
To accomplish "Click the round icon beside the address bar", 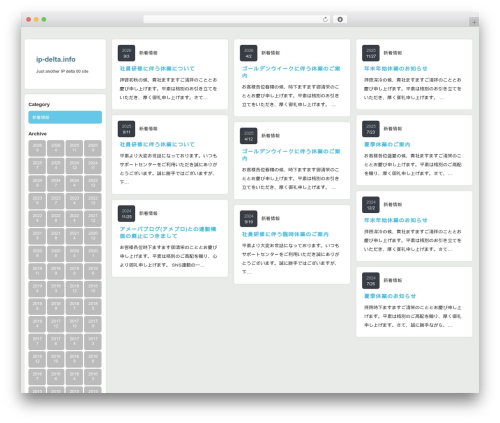I will (340, 20).
